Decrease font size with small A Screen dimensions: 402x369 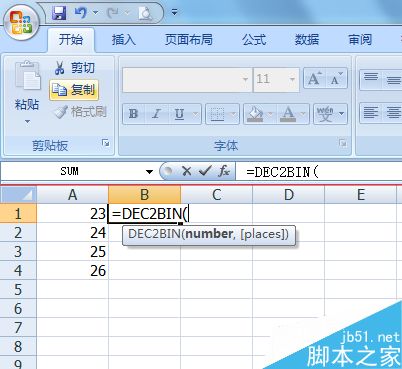tap(336, 79)
